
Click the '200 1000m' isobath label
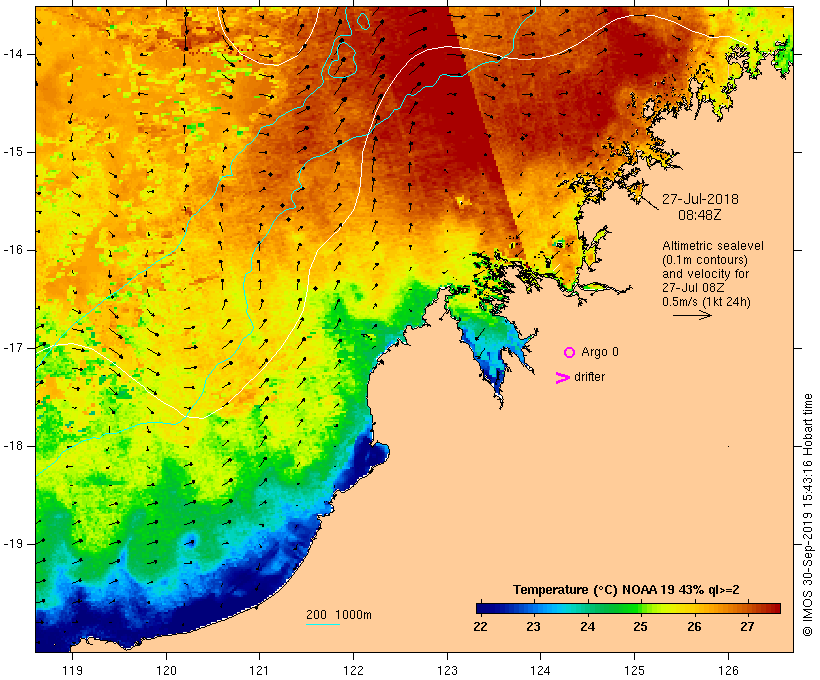pyautogui.click(x=339, y=615)
